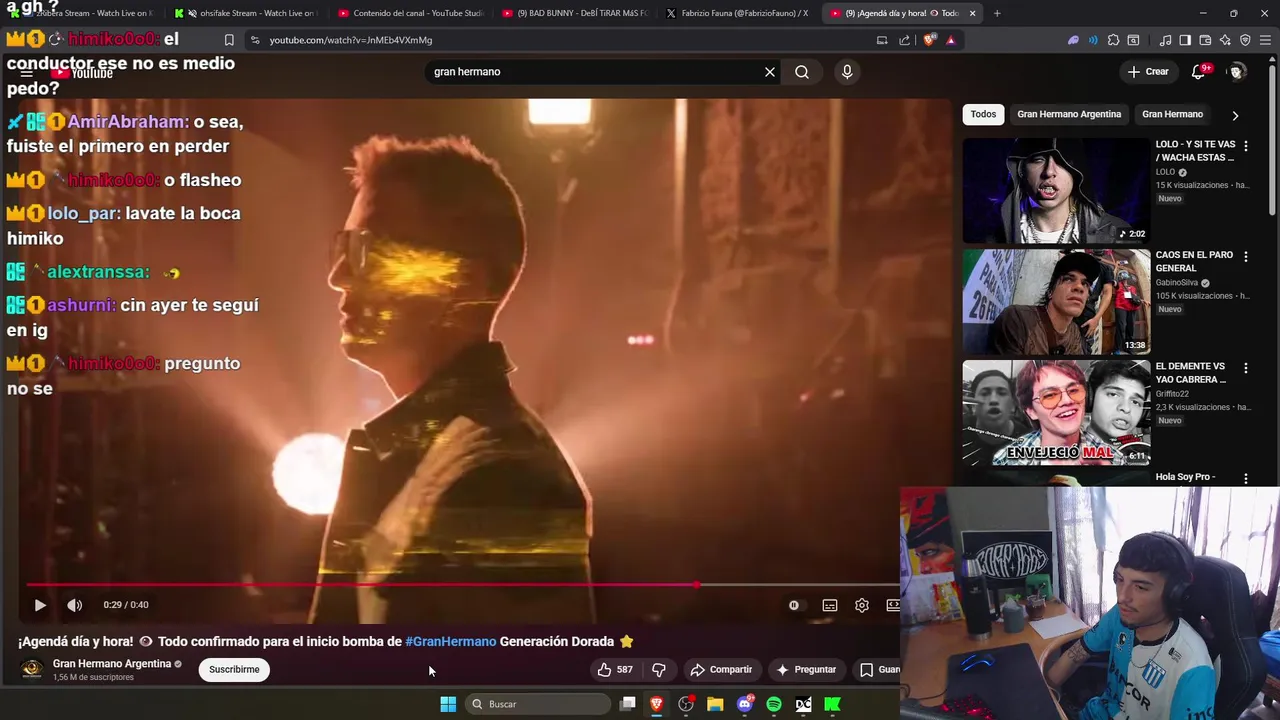Viewport: 1280px width, 720px height.
Task: Open the media control music note icon
Action: coord(1166,40)
